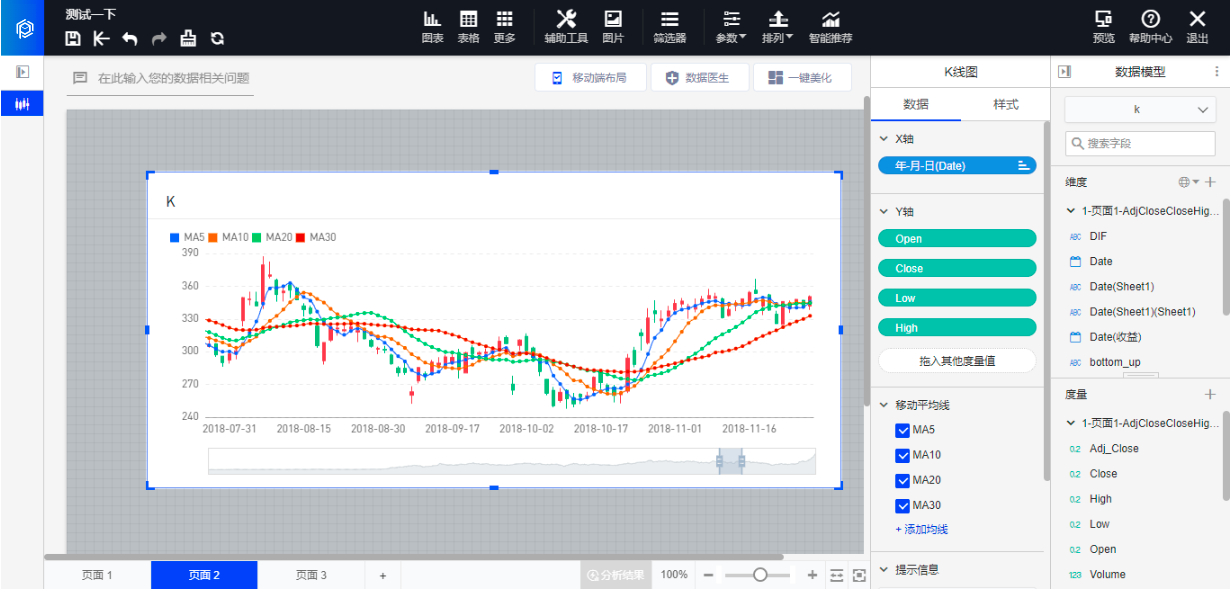Viewport: 1232px width, 594px height.
Task: Uncheck the MA30 checkbox
Action: 903,505
